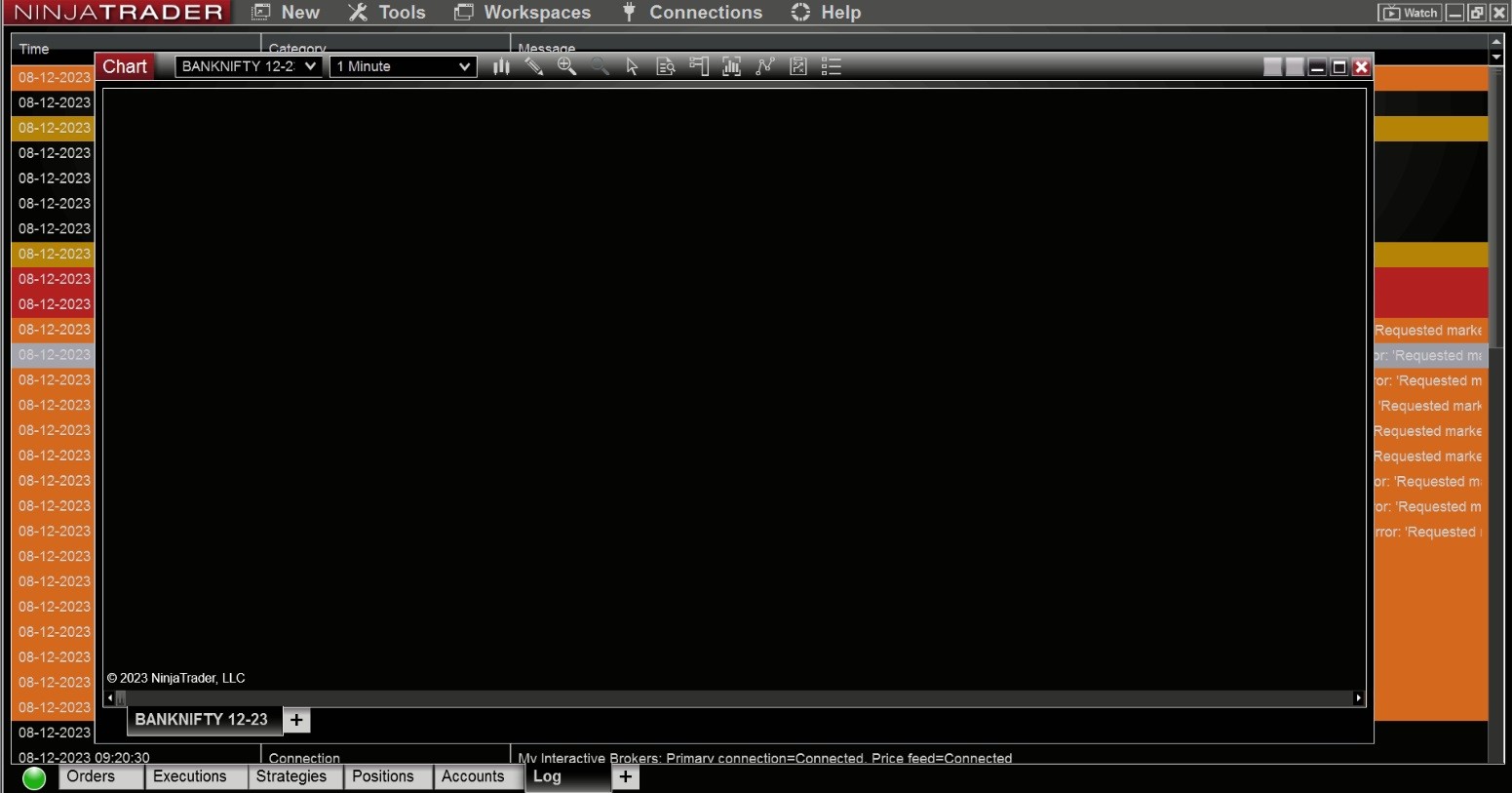Viewport: 1512px width, 793px height.
Task: Open the Indicators line-graph icon
Action: (x=765, y=66)
